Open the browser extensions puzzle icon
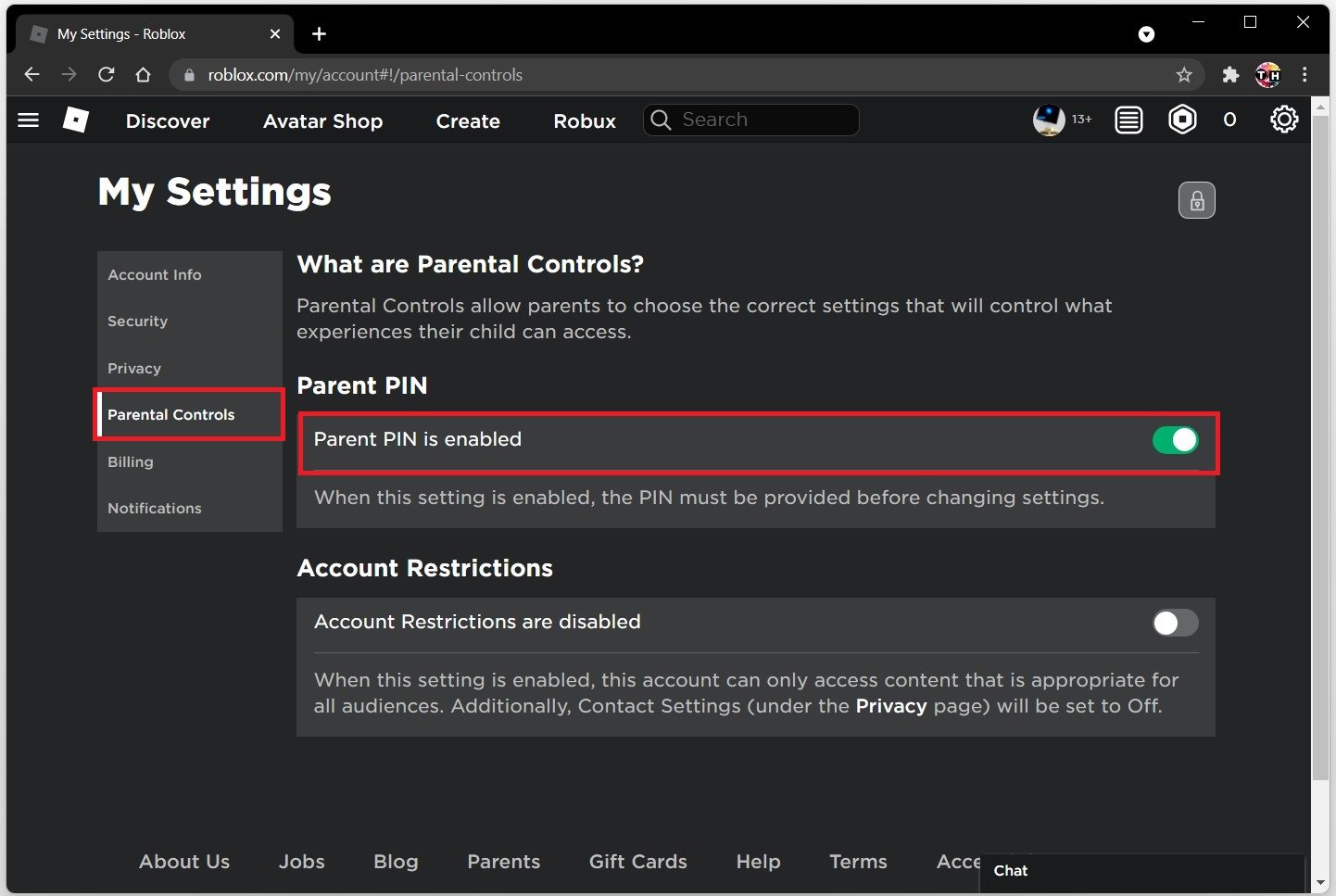 [x=1230, y=75]
